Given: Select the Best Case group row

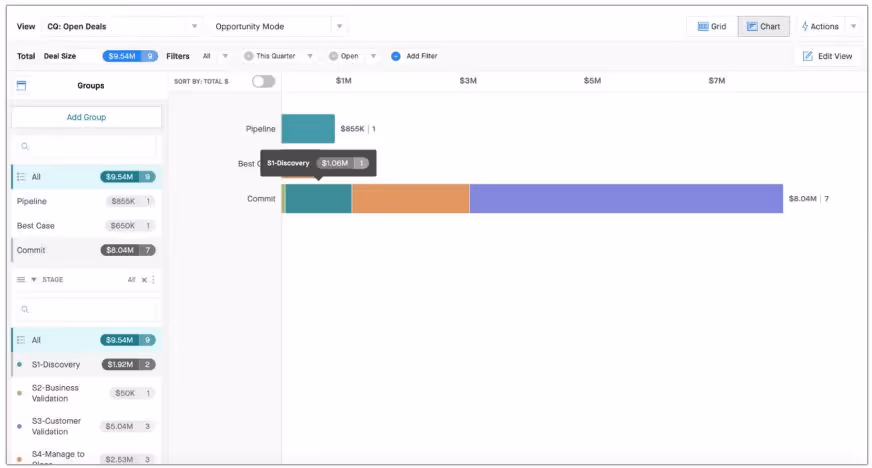Looking at the screenshot, I should point(86,226).
